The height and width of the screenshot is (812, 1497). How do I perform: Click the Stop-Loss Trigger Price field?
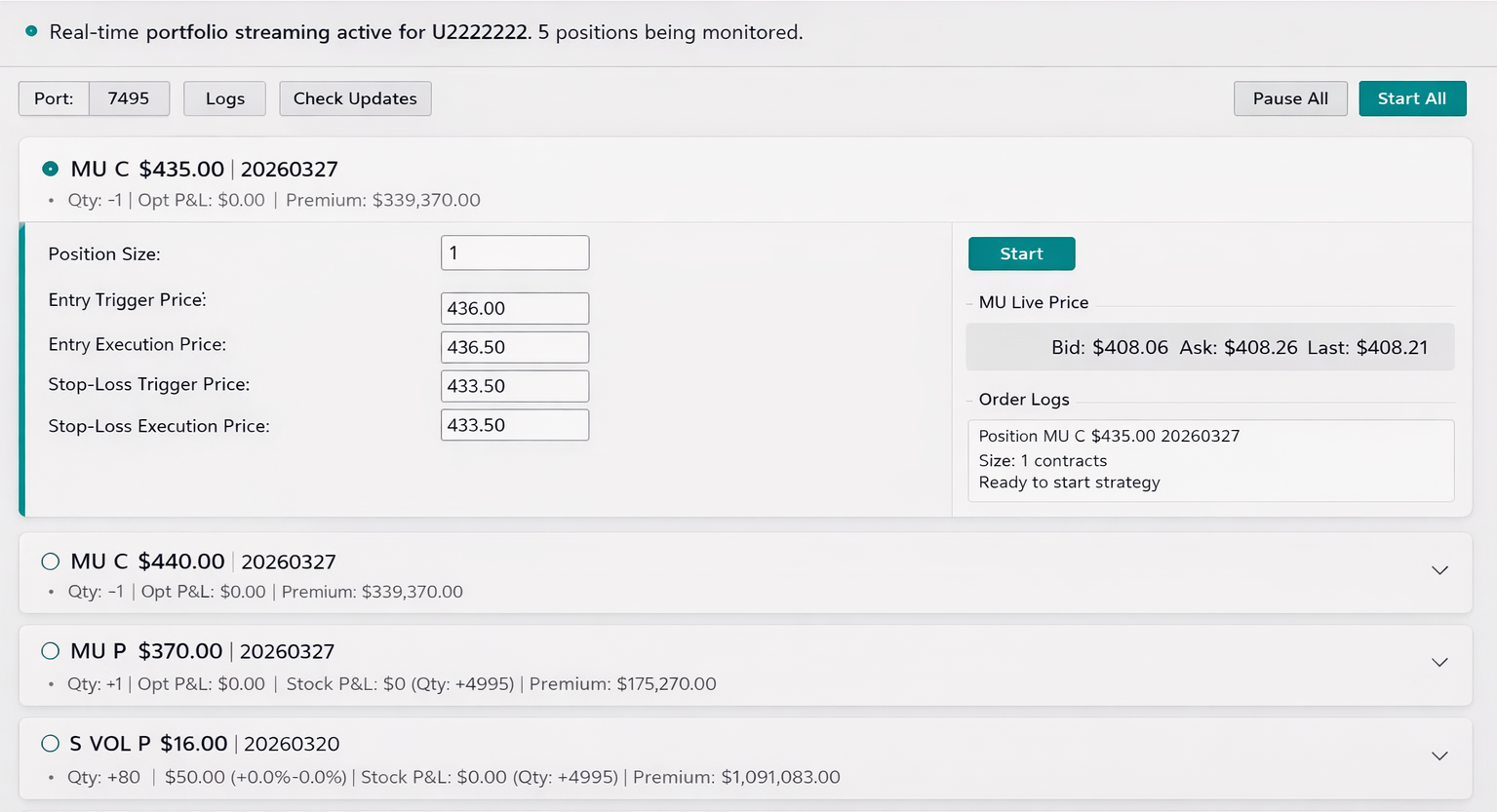tap(514, 386)
